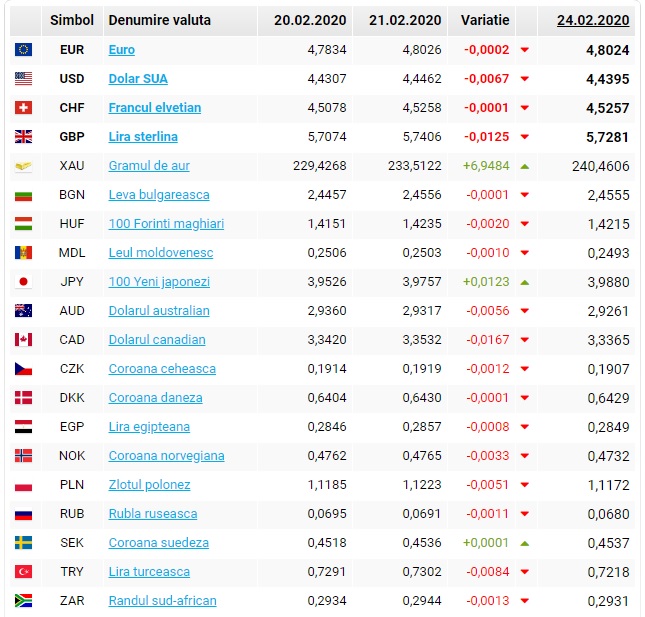Click the Turkish flag icon
Viewport: 645px width, 617px height.
click(23, 572)
